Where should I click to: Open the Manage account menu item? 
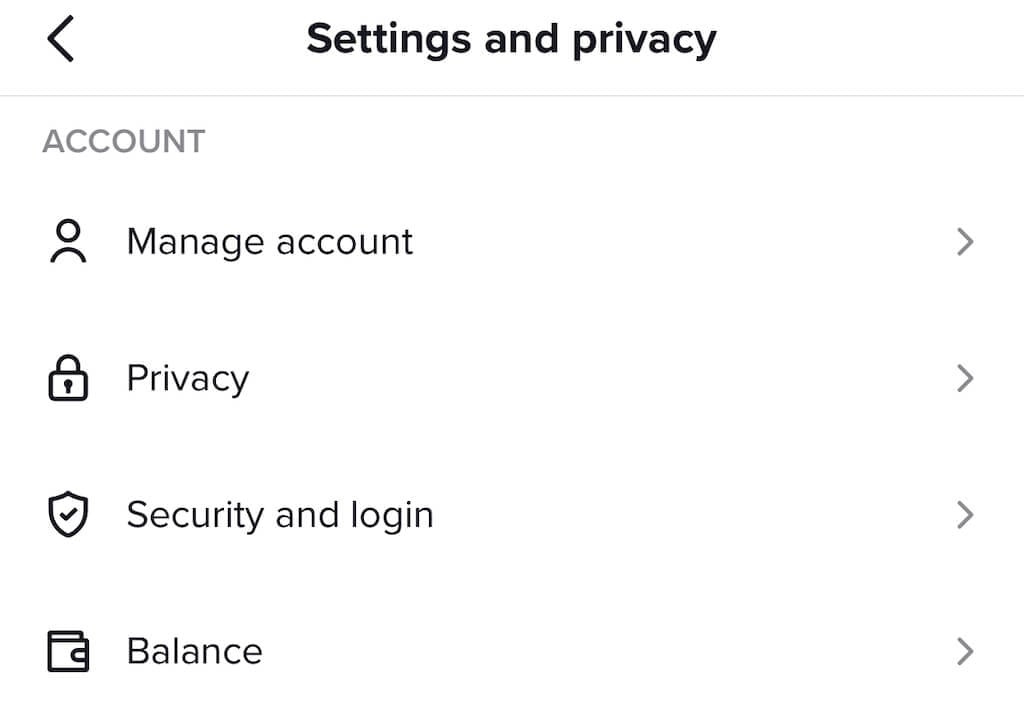(269, 242)
